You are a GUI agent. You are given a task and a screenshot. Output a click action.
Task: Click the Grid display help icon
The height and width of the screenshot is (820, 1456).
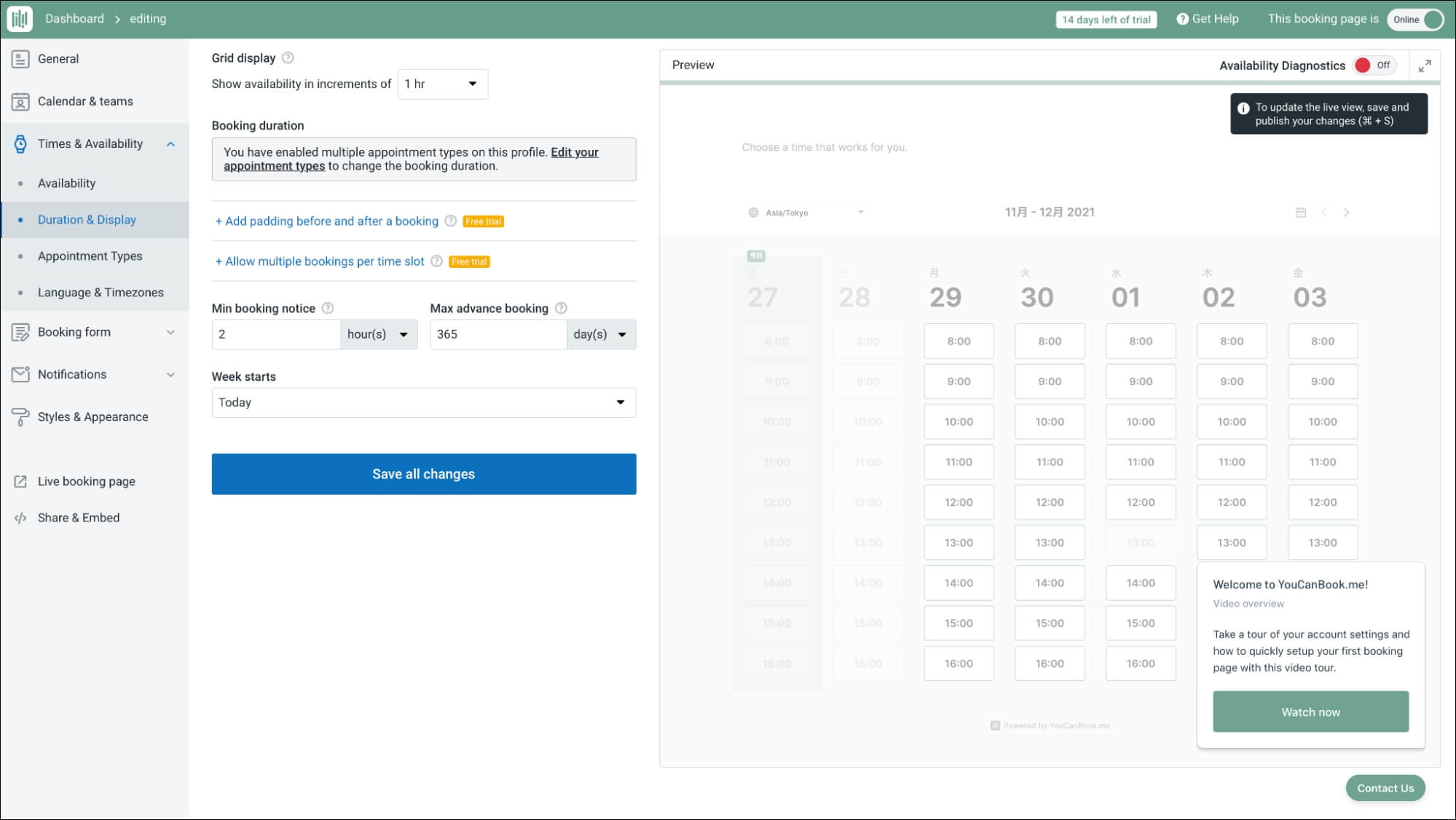click(x=288, y=58)
